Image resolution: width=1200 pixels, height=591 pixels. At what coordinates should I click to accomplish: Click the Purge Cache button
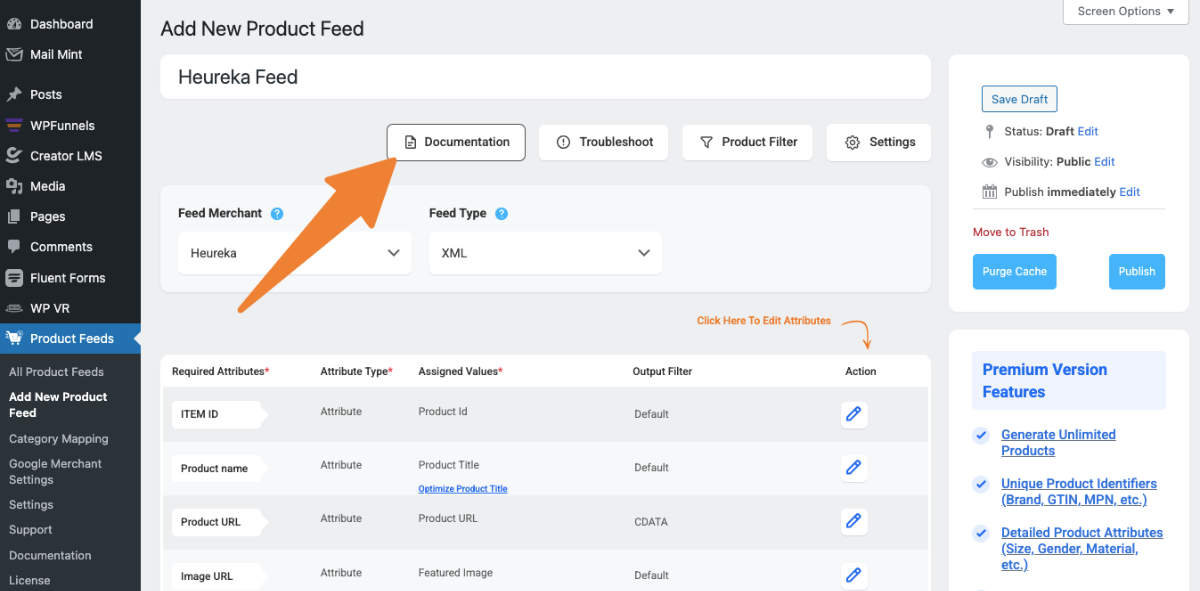pyautogui.click(x=1014, y=271)
